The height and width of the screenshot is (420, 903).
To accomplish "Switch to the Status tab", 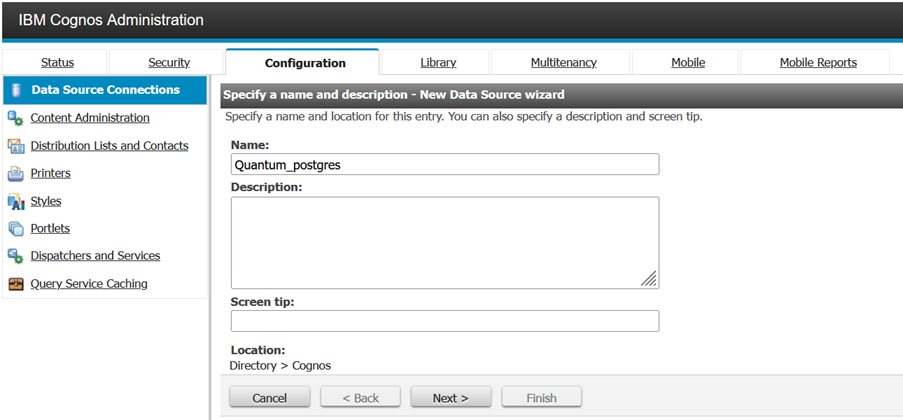I will click(x=57, y=62).
